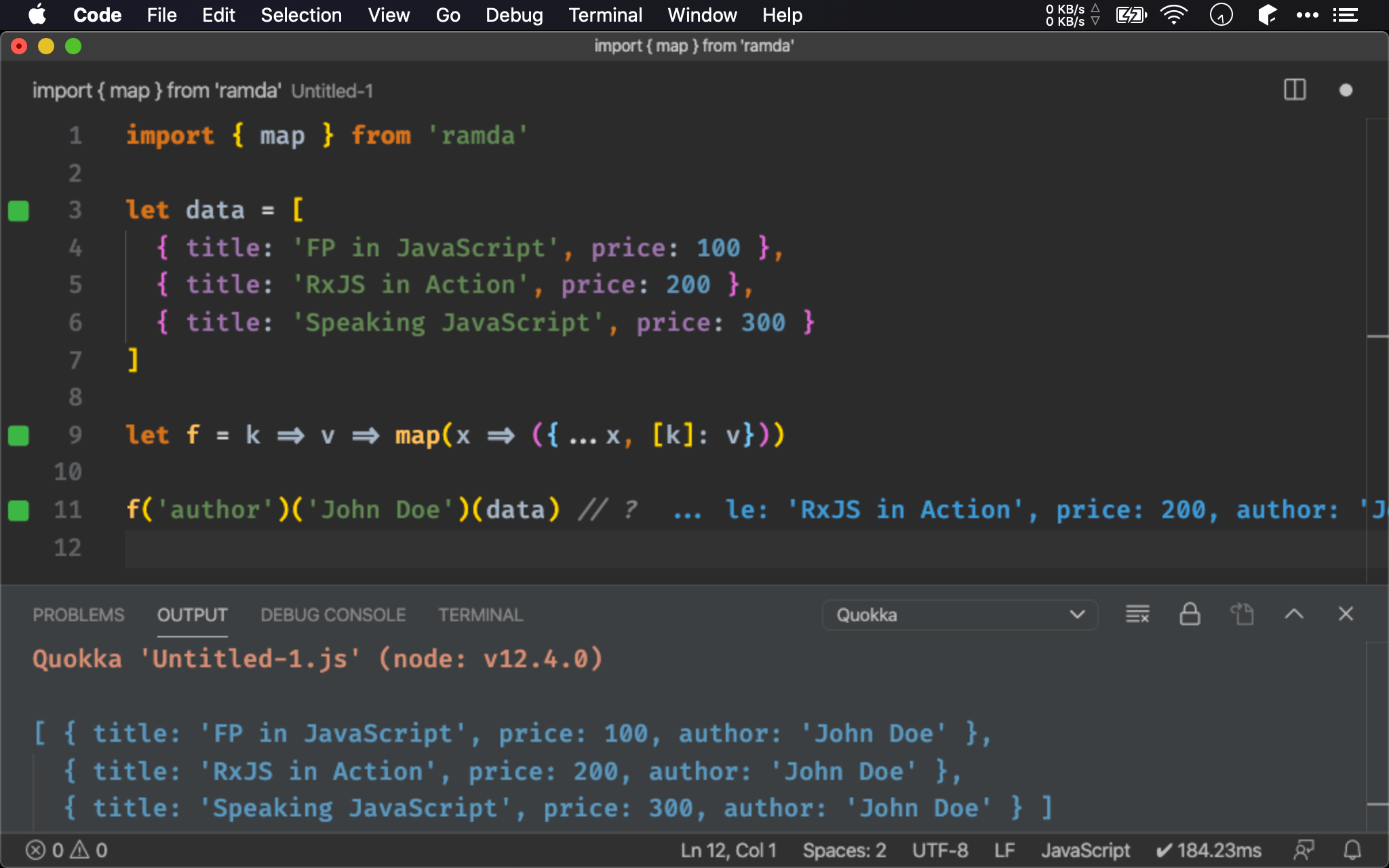The image size is (1389, 868).
Task: Click the first output row with price: 100
Action: coord(513,734)
